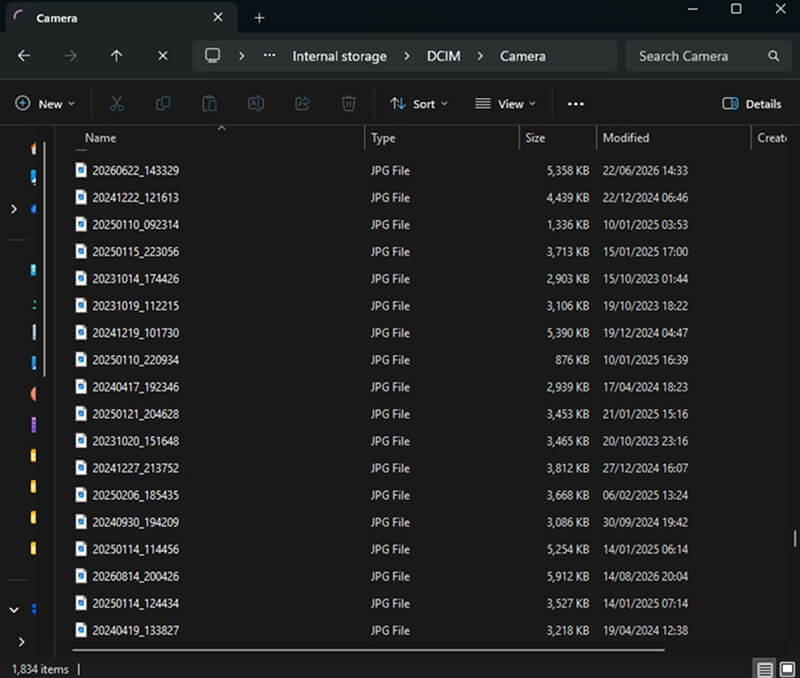
Task: Open the View dropdown menu
Action: coord(505,104)
